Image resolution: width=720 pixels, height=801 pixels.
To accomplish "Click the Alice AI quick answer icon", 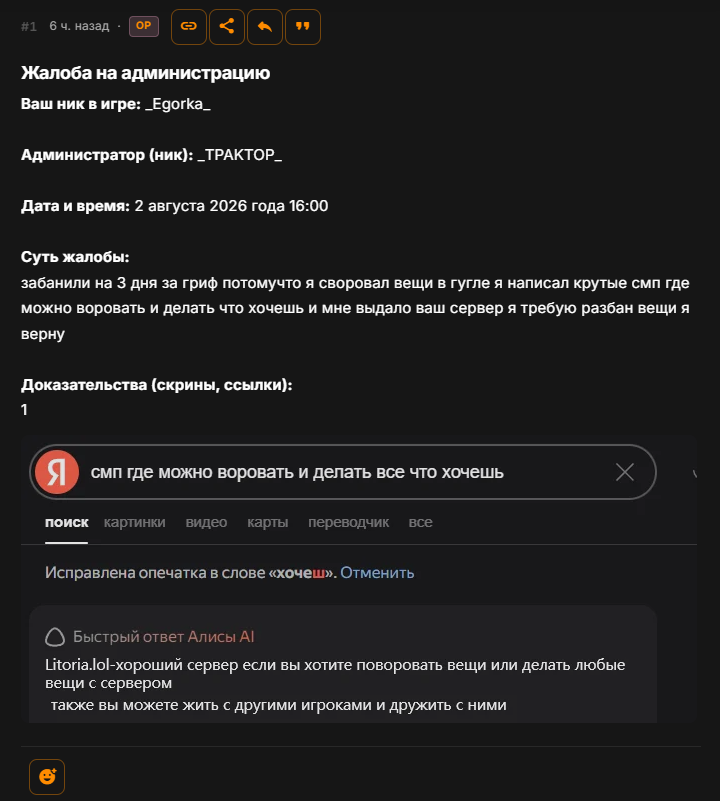I will pyautogui.click(x=55, y=637).
